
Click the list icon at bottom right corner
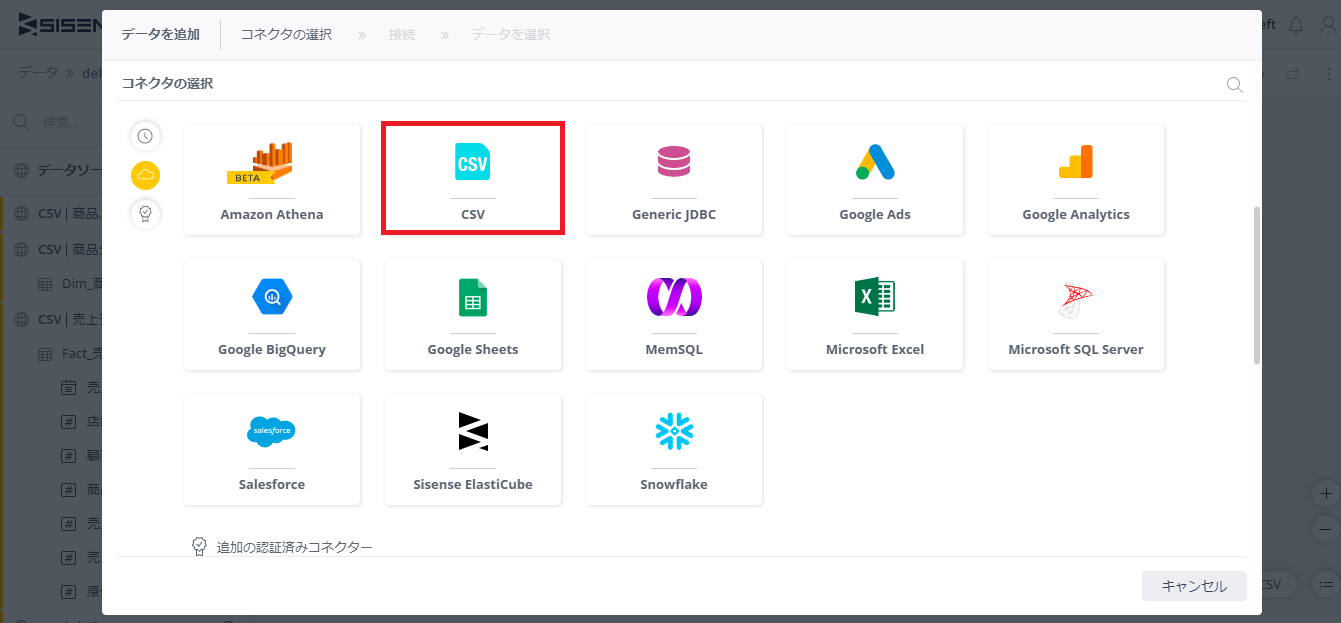(x=1326, y=584)
